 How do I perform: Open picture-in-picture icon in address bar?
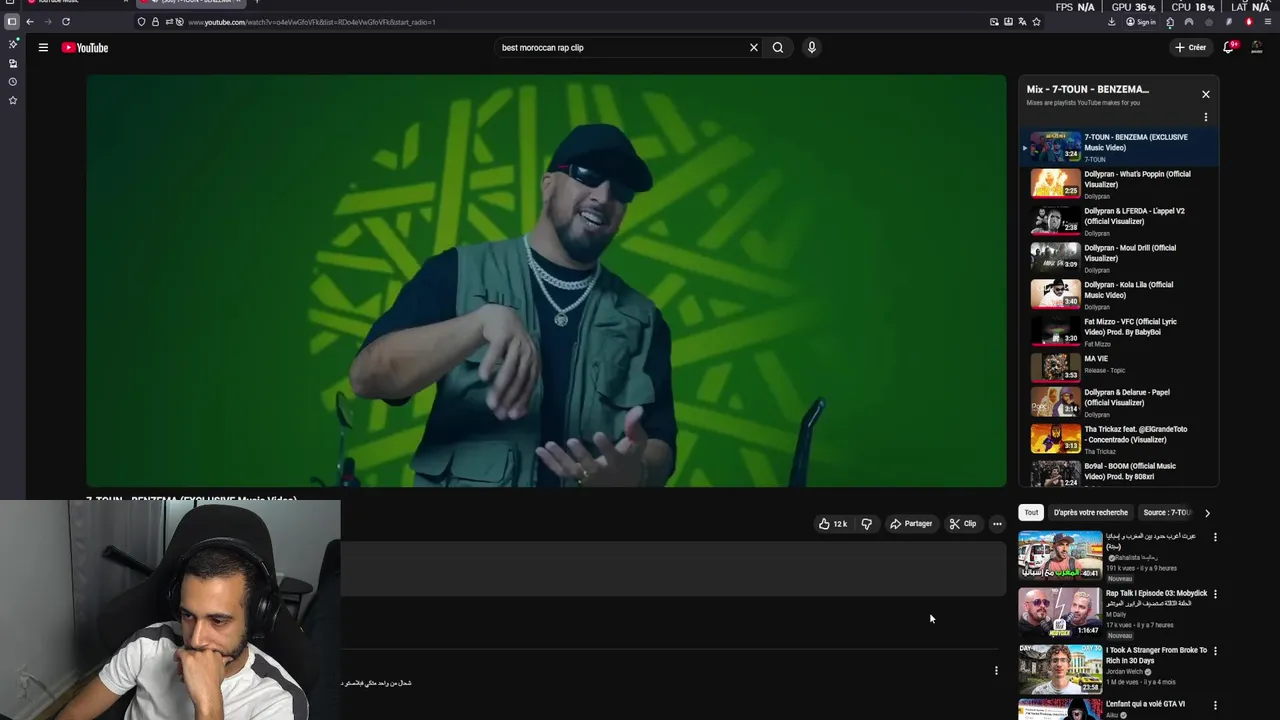pyautogui.click(x=994, y=22)
